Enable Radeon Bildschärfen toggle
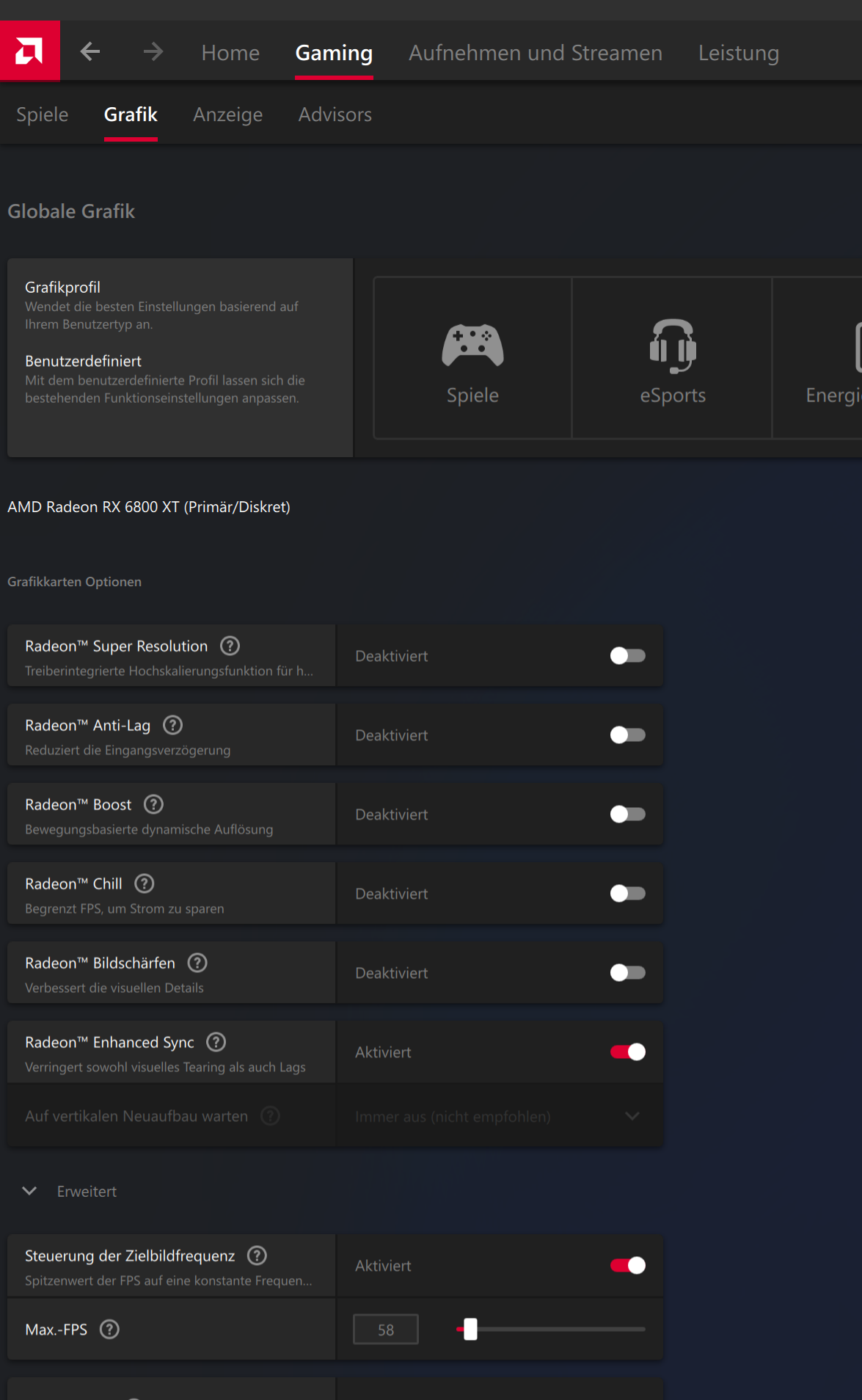This screenshot has width=862, height=1400. coord(628,972)
